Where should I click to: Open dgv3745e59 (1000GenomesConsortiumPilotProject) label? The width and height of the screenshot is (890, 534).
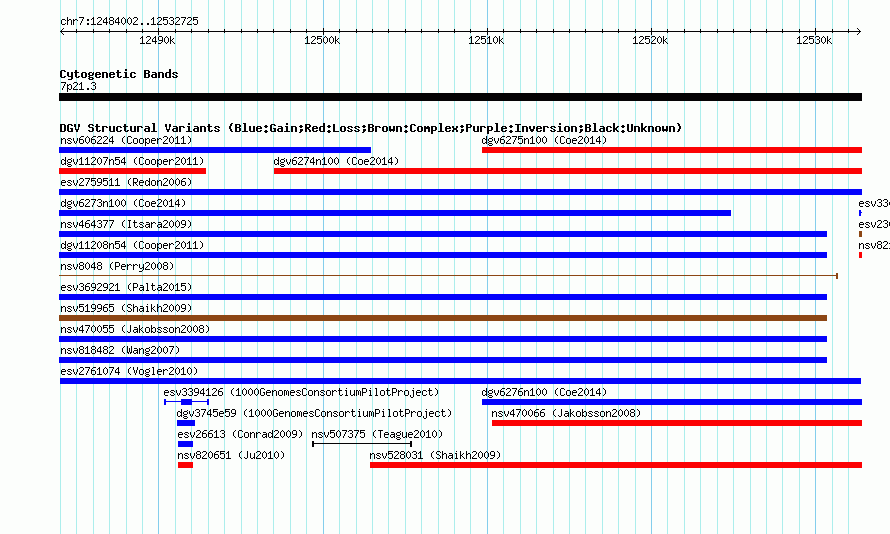click(x=314, y=413)
